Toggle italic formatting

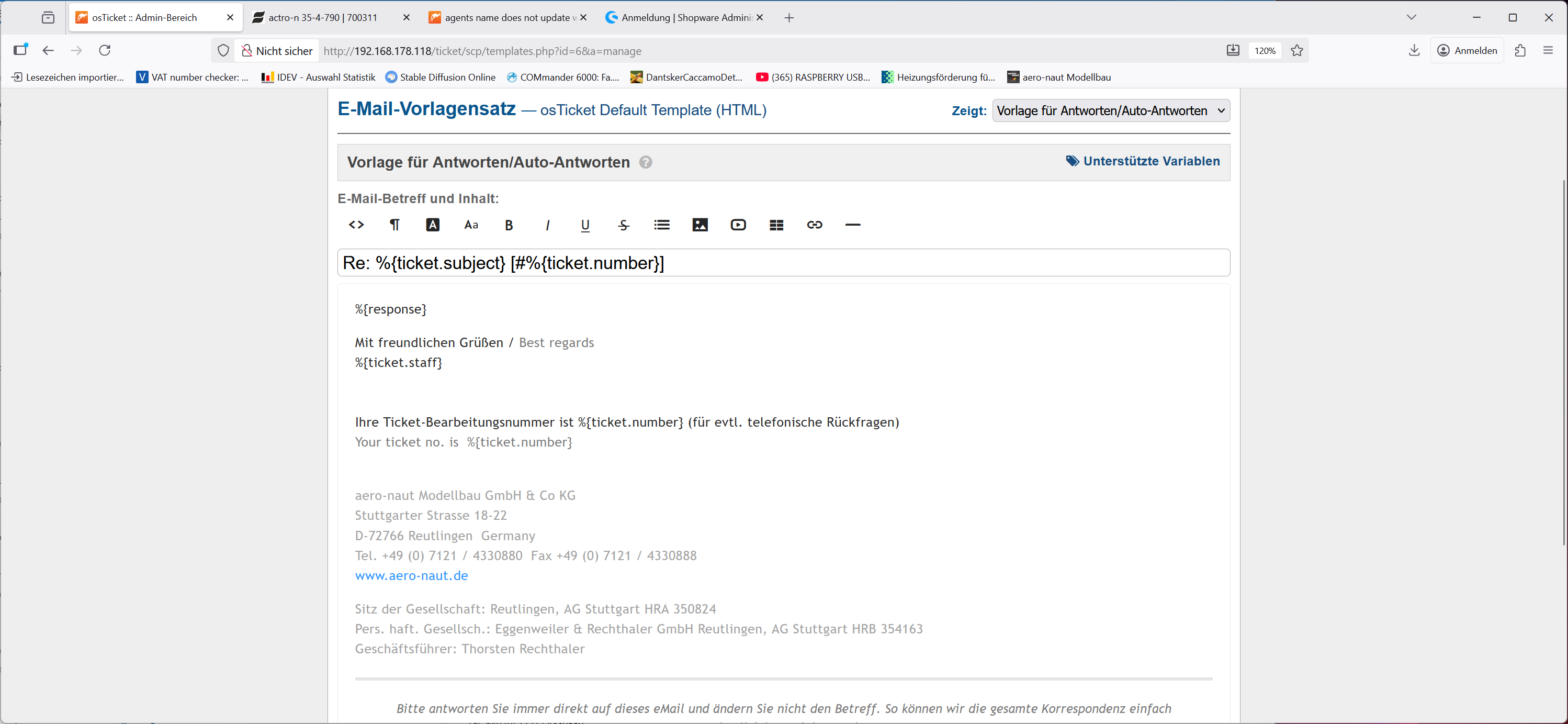547,225
